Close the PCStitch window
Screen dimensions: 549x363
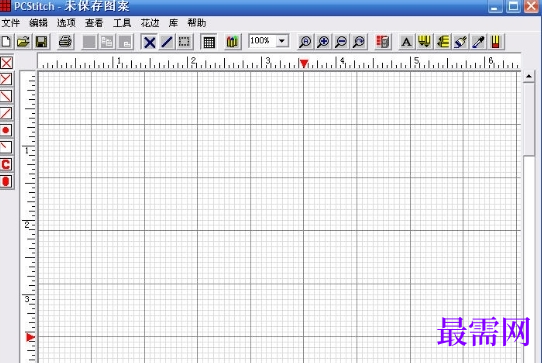click(531, 6)
